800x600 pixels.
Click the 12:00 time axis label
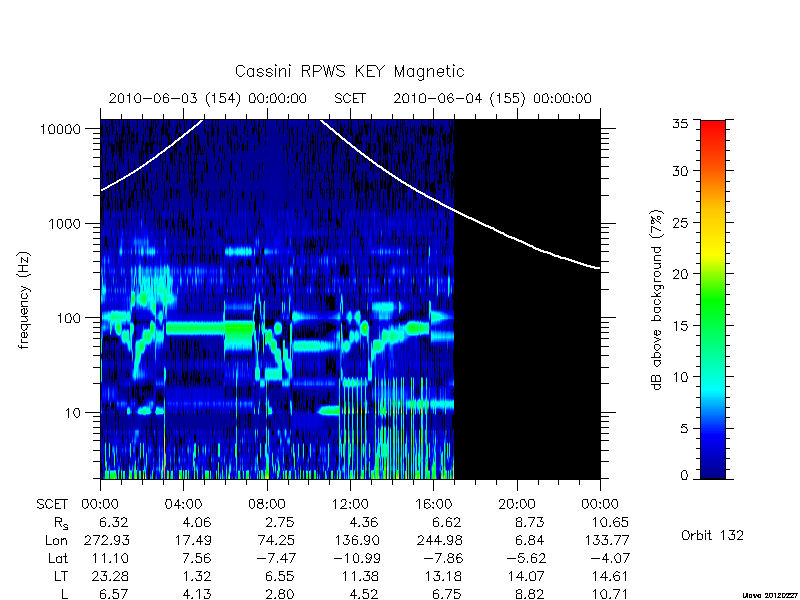tap(350, 505)
